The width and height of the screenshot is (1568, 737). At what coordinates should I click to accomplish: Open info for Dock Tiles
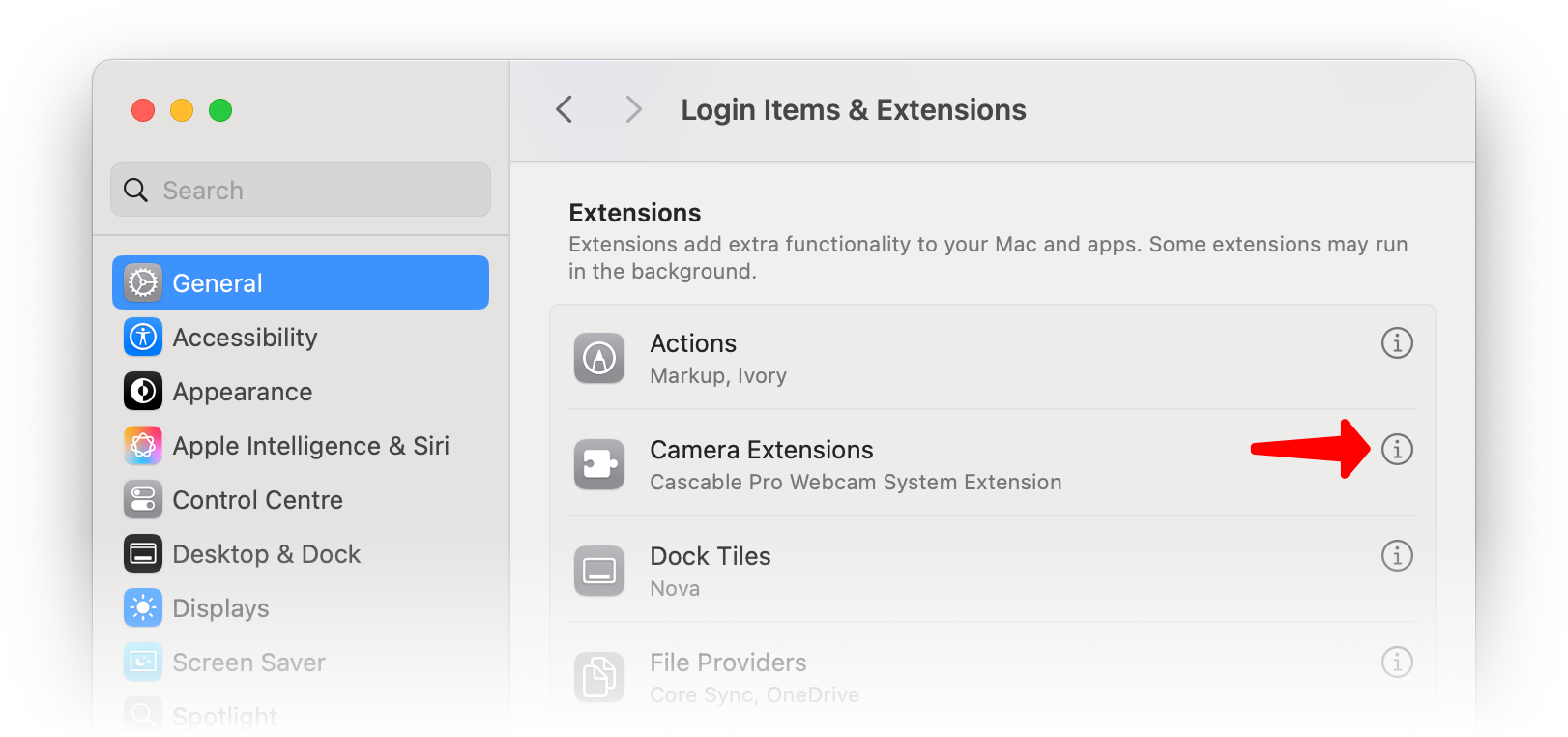1396,555
